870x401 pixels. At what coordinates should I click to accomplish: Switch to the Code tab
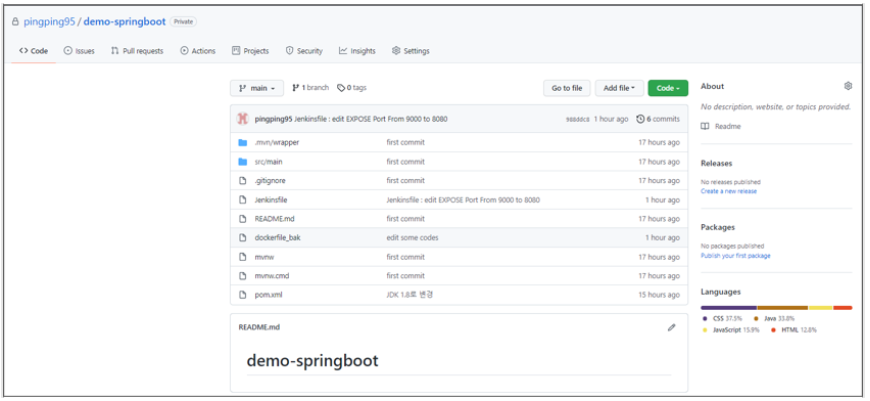coord(33,51)
